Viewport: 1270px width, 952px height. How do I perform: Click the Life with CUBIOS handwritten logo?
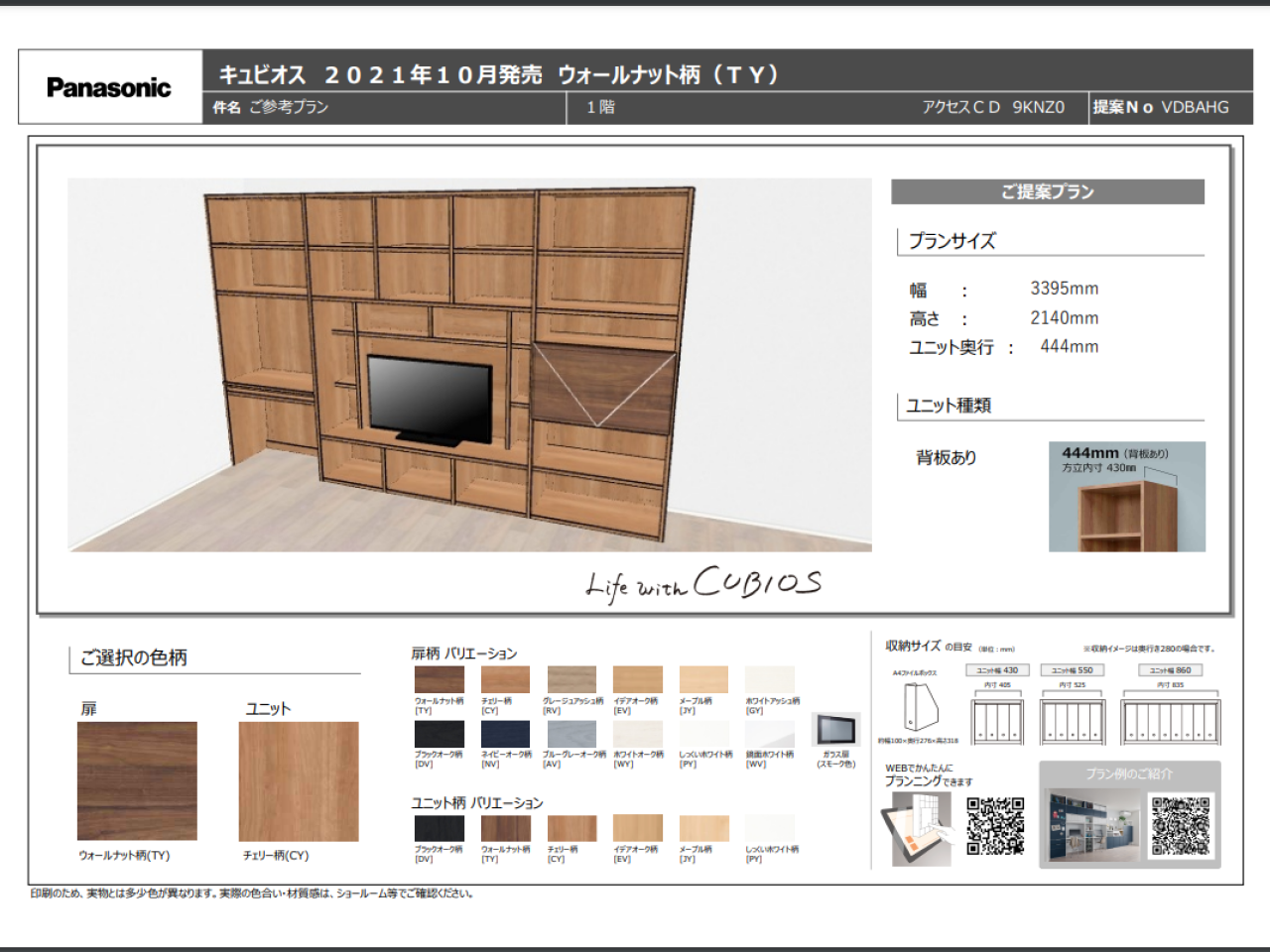[x=703, y=583]
